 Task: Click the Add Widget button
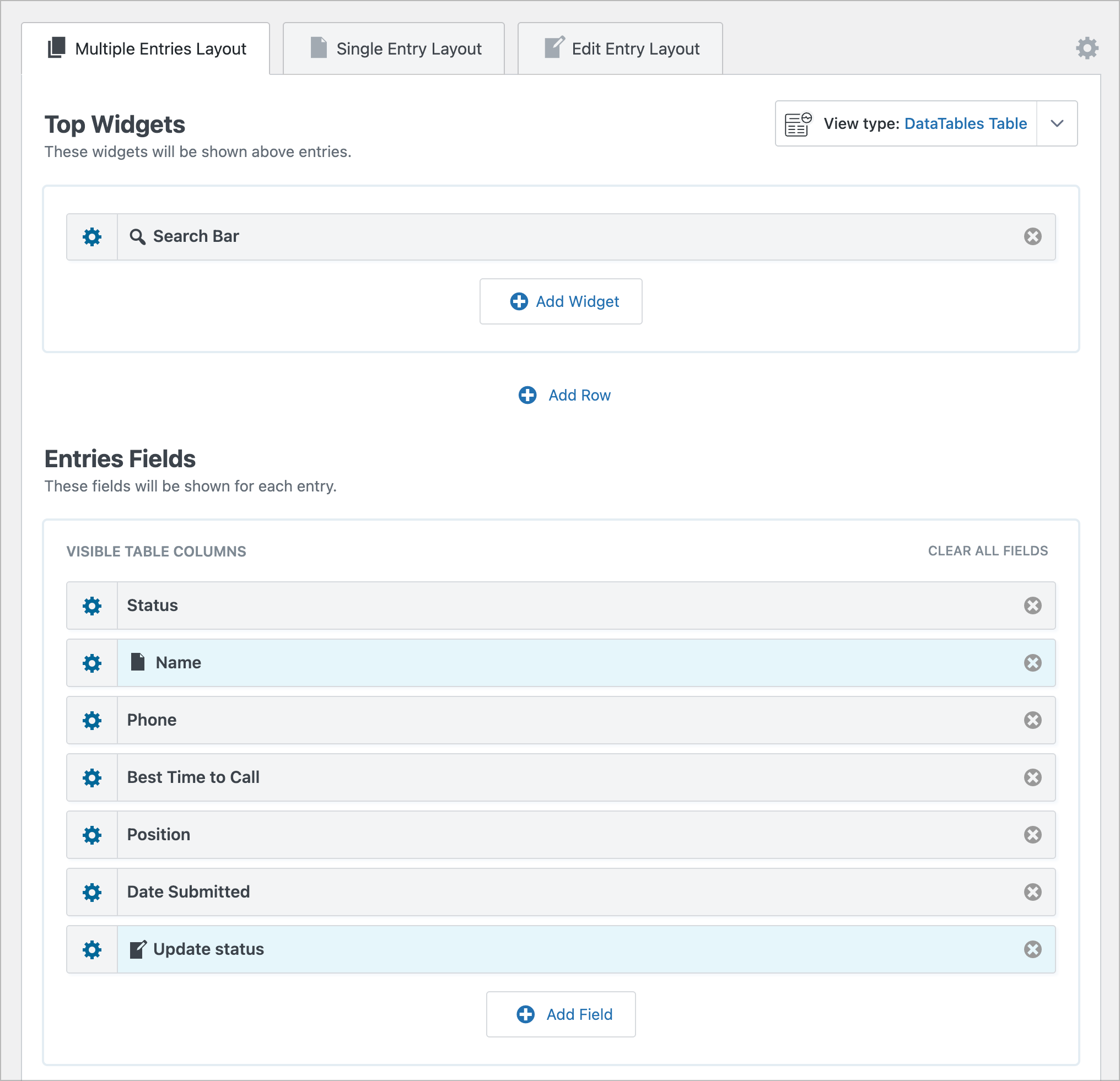(x=561, y=301)
